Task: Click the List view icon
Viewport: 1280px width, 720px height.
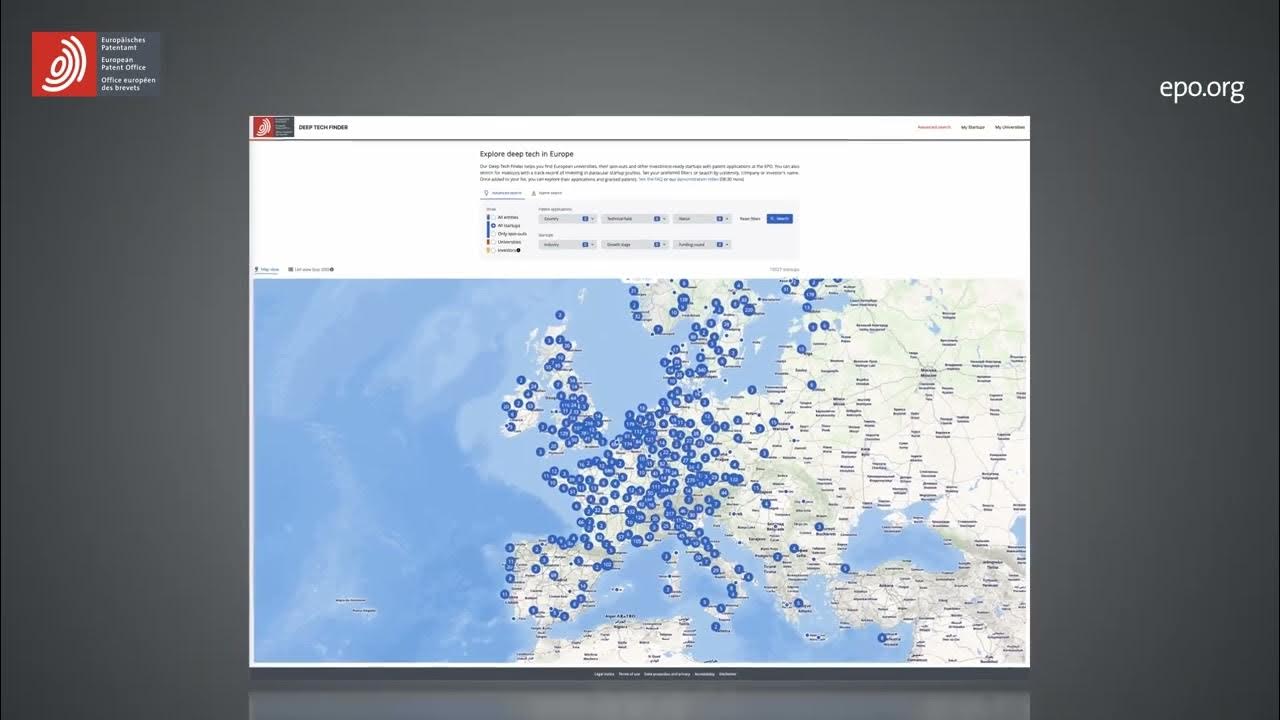Action: tap(290, 269)
